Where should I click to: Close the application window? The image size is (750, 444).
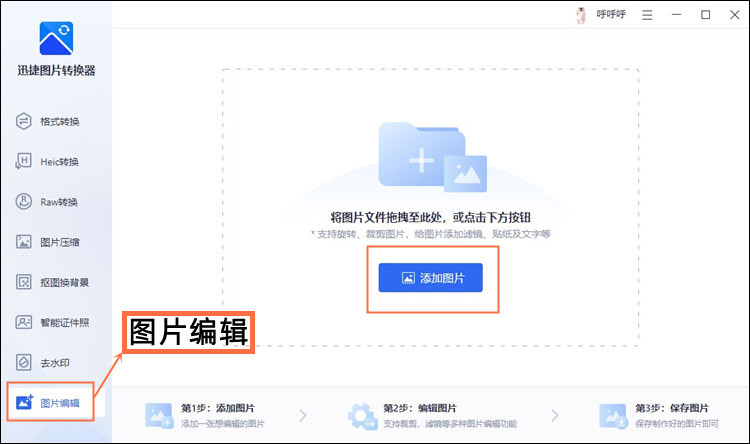click(735, 15)
